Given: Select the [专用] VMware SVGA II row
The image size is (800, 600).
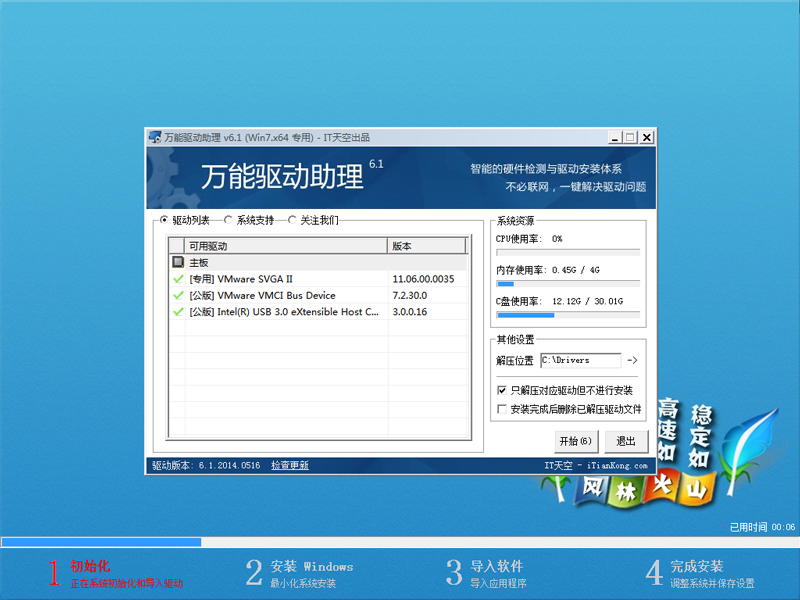Looking at the screenshot, I should point(318,279).
